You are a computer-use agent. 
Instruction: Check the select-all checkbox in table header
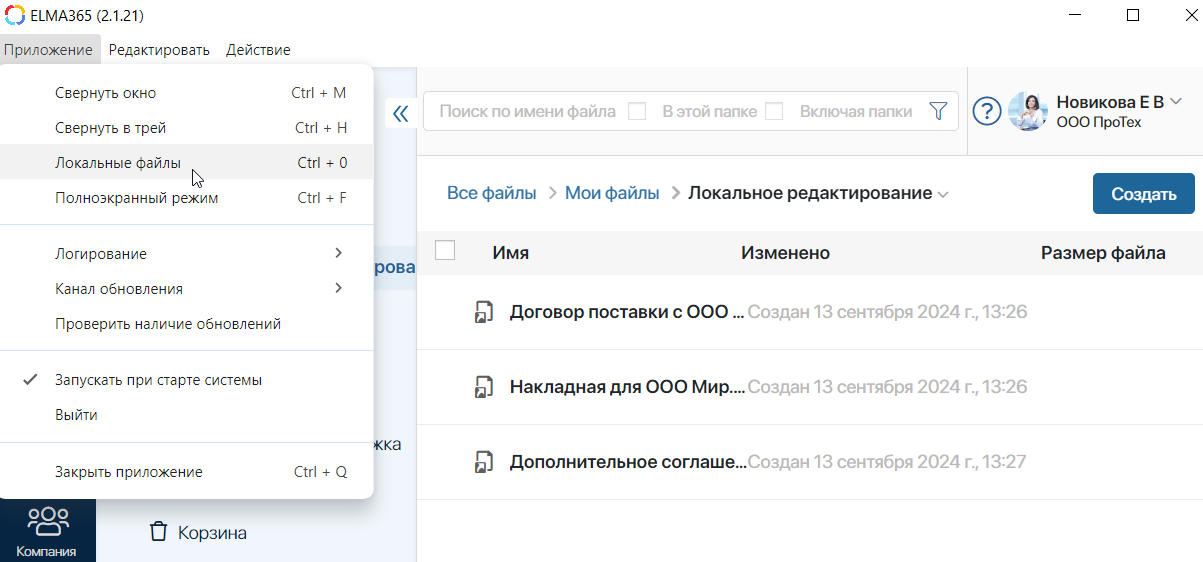point(446,251)
